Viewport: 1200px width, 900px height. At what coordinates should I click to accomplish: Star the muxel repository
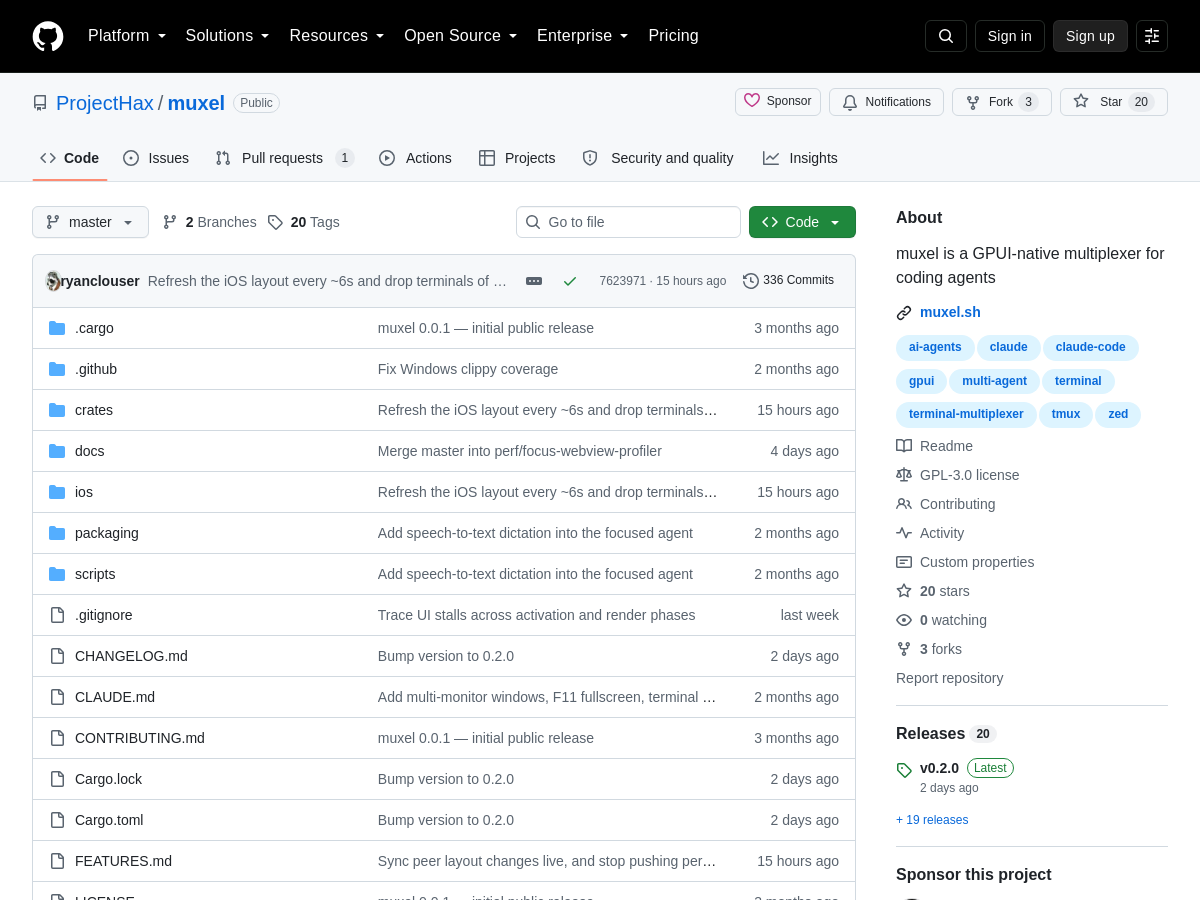pyautogui.click(x=1114, y=102)
